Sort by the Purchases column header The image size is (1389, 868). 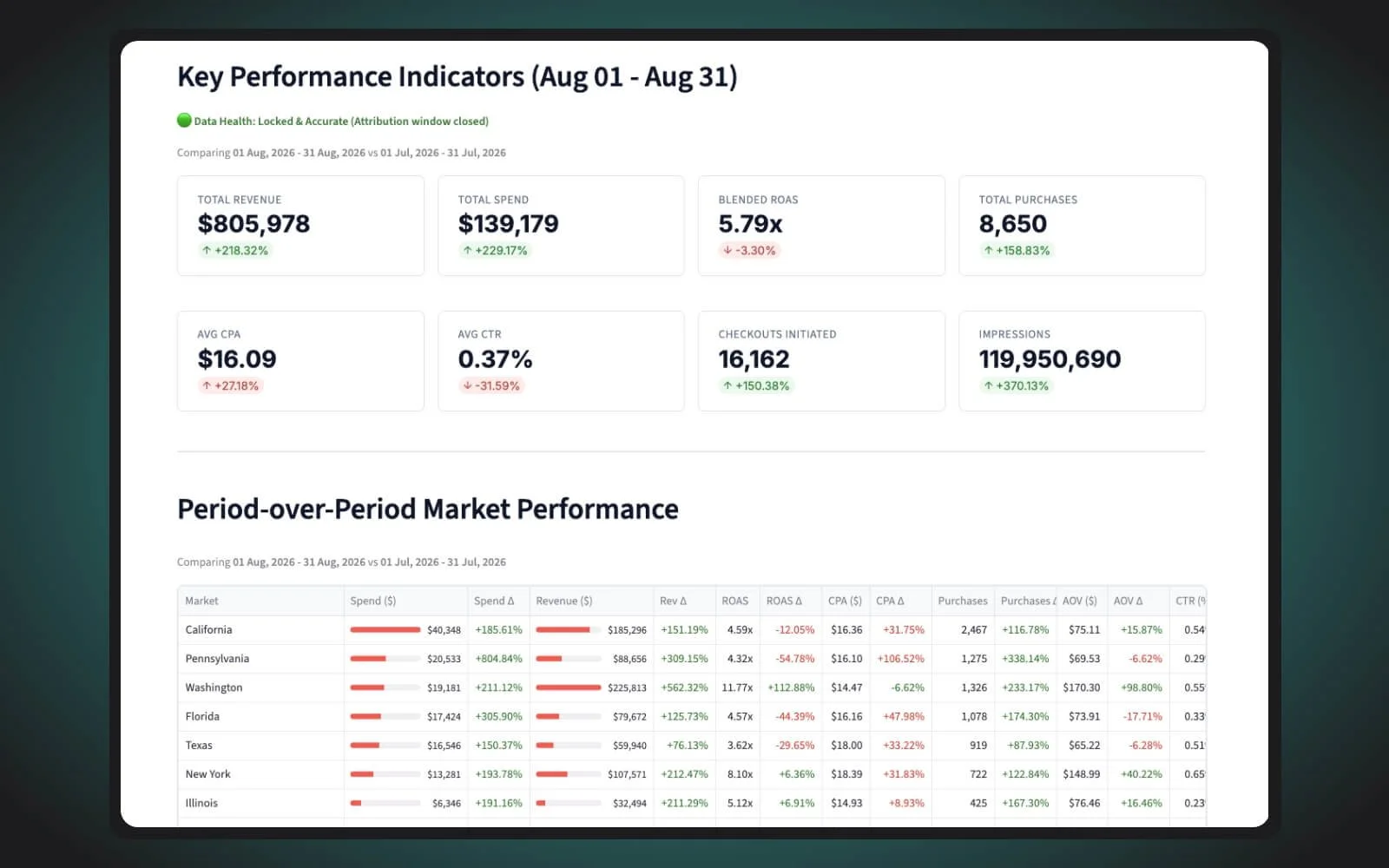click(x=963, y=601)
